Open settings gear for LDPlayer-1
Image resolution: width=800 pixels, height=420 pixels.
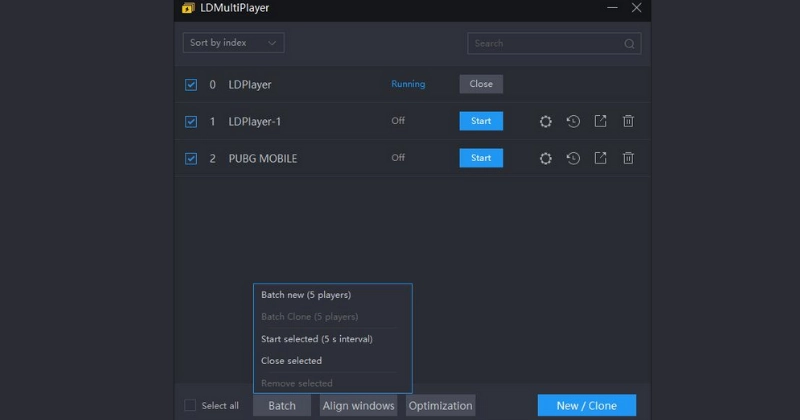[x=545, y=121]
